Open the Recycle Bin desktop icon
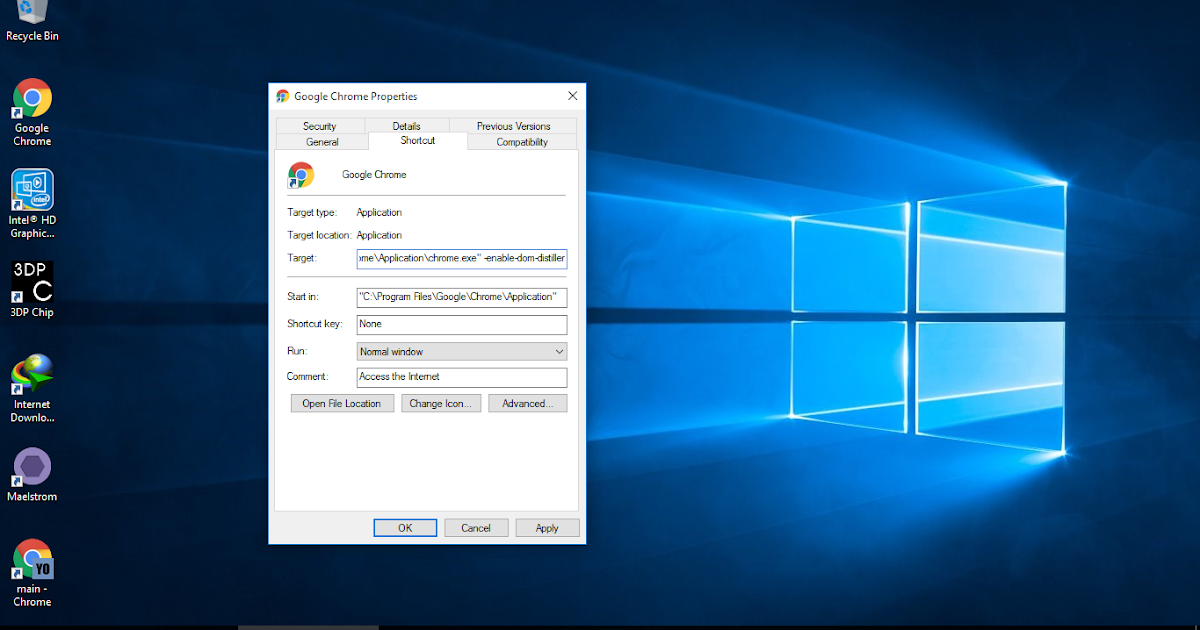This screenshot has width=1200, height=630. 32,20
